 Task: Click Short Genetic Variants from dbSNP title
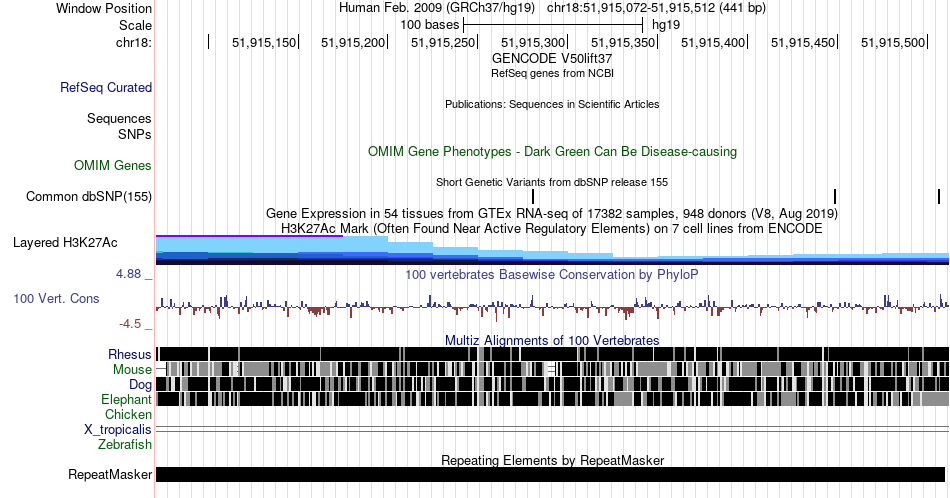[552, 182]
